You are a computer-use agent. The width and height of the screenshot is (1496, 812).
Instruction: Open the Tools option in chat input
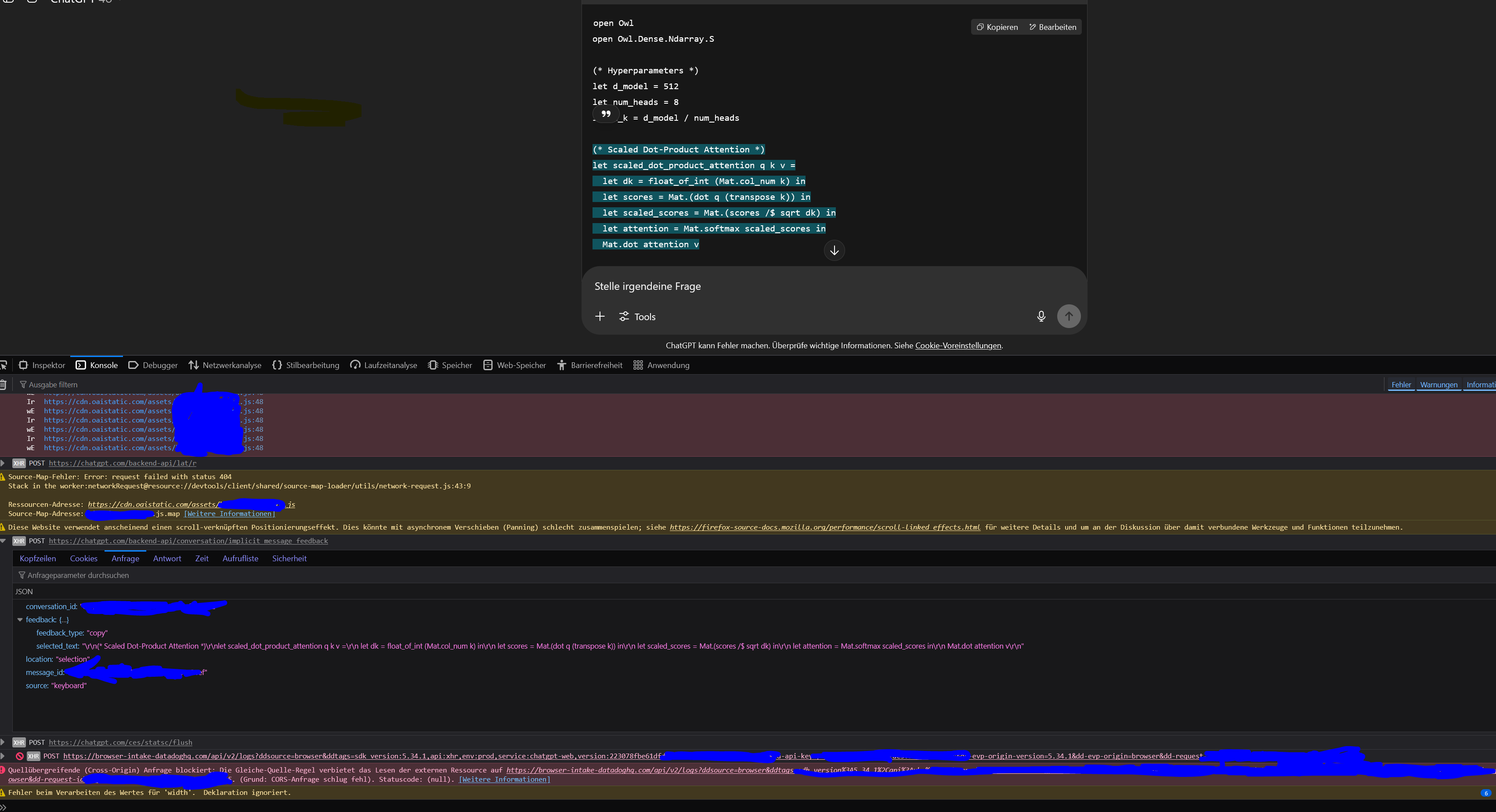point(636,316)
